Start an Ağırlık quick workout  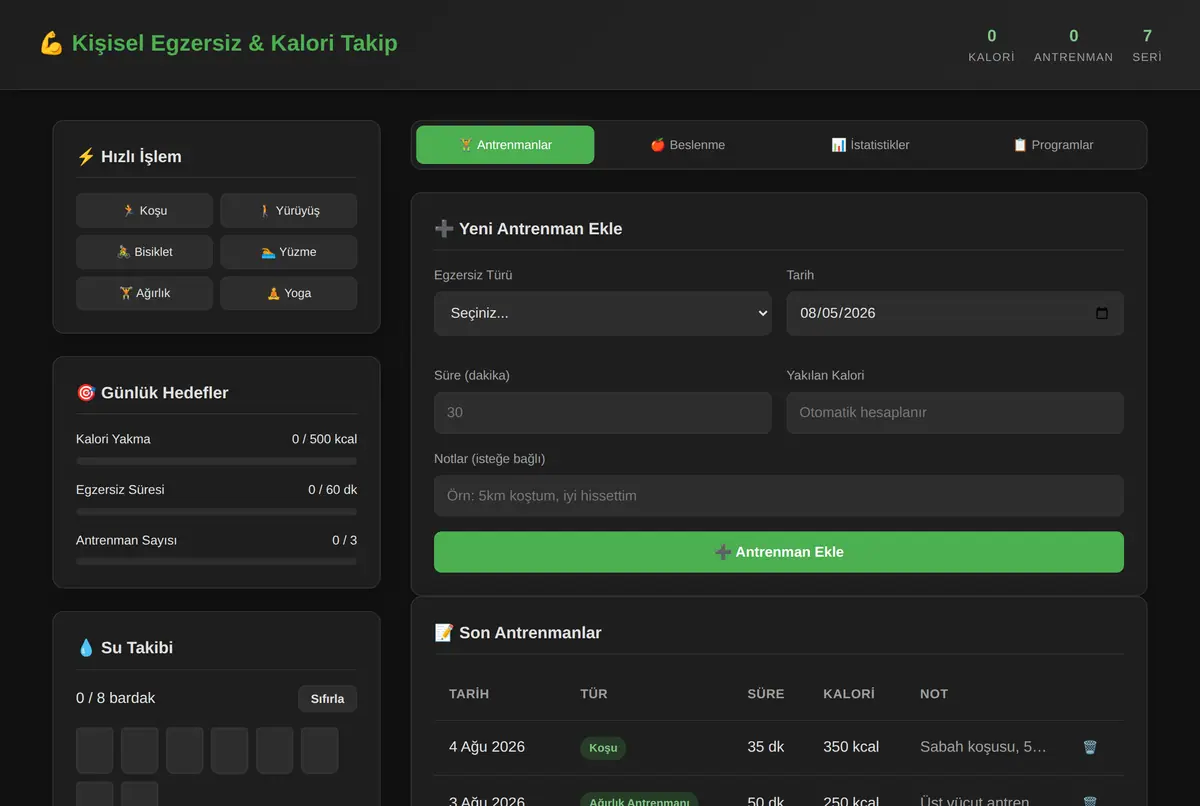tap(144, 293)
